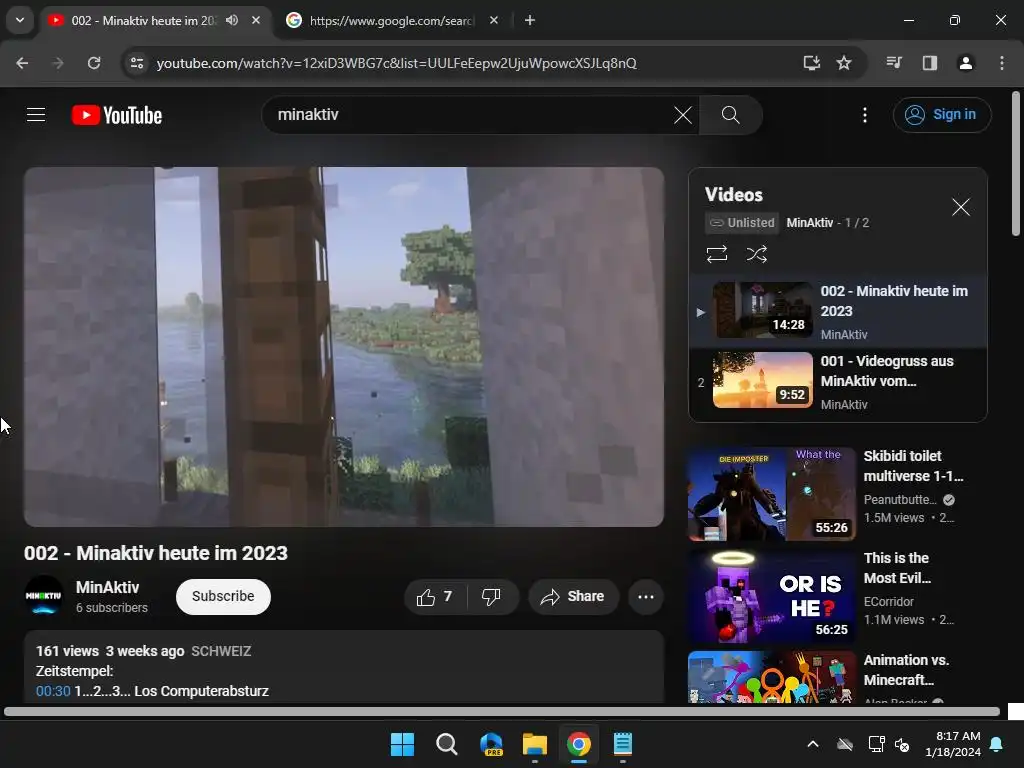
Task: Mute the tab with the speaker icon
Action: (x=232, y=20)
